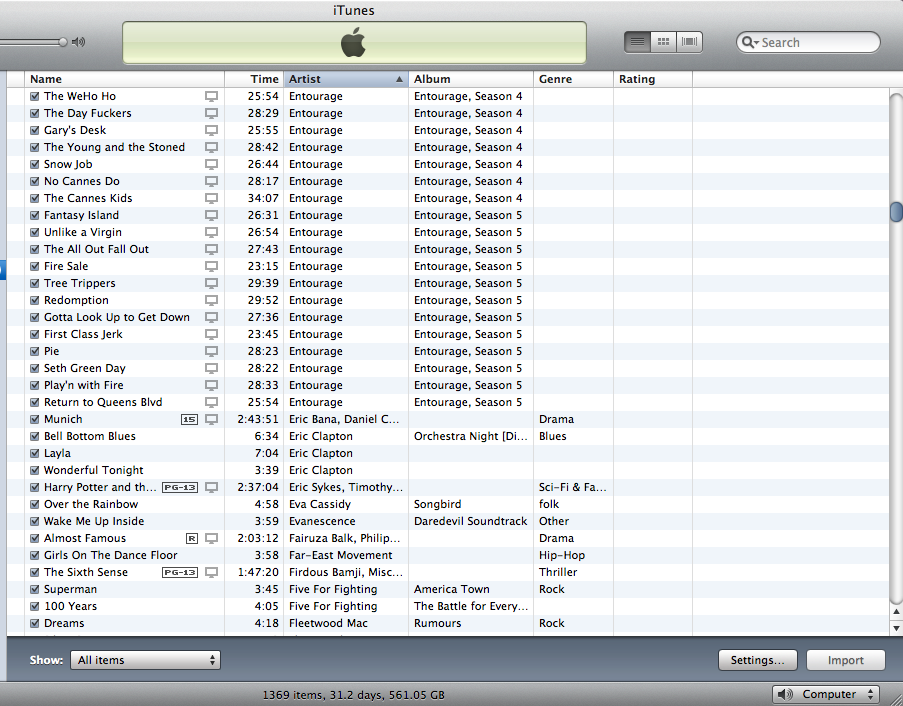Uncheck No Cannes Do checkbox
903x706 pixels.
coord(35,181)
